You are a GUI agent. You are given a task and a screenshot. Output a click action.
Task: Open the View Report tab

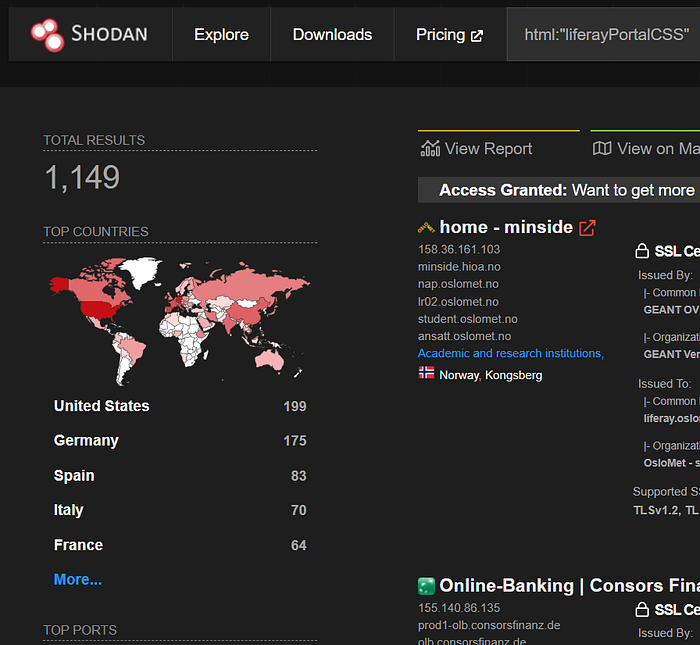(x=499, y=145)
